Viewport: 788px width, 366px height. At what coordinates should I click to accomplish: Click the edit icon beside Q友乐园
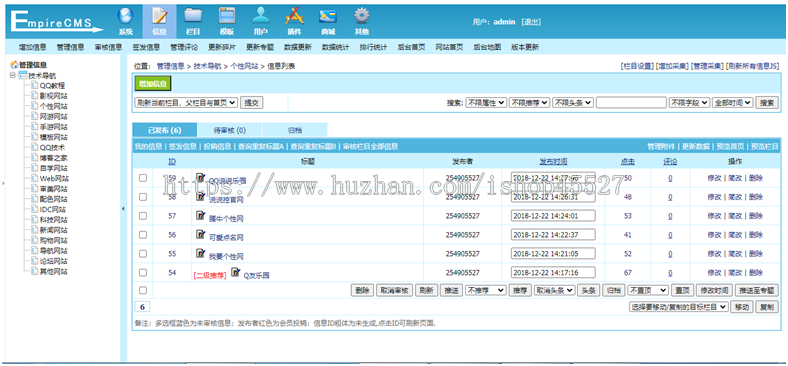(x=235, y=272)
